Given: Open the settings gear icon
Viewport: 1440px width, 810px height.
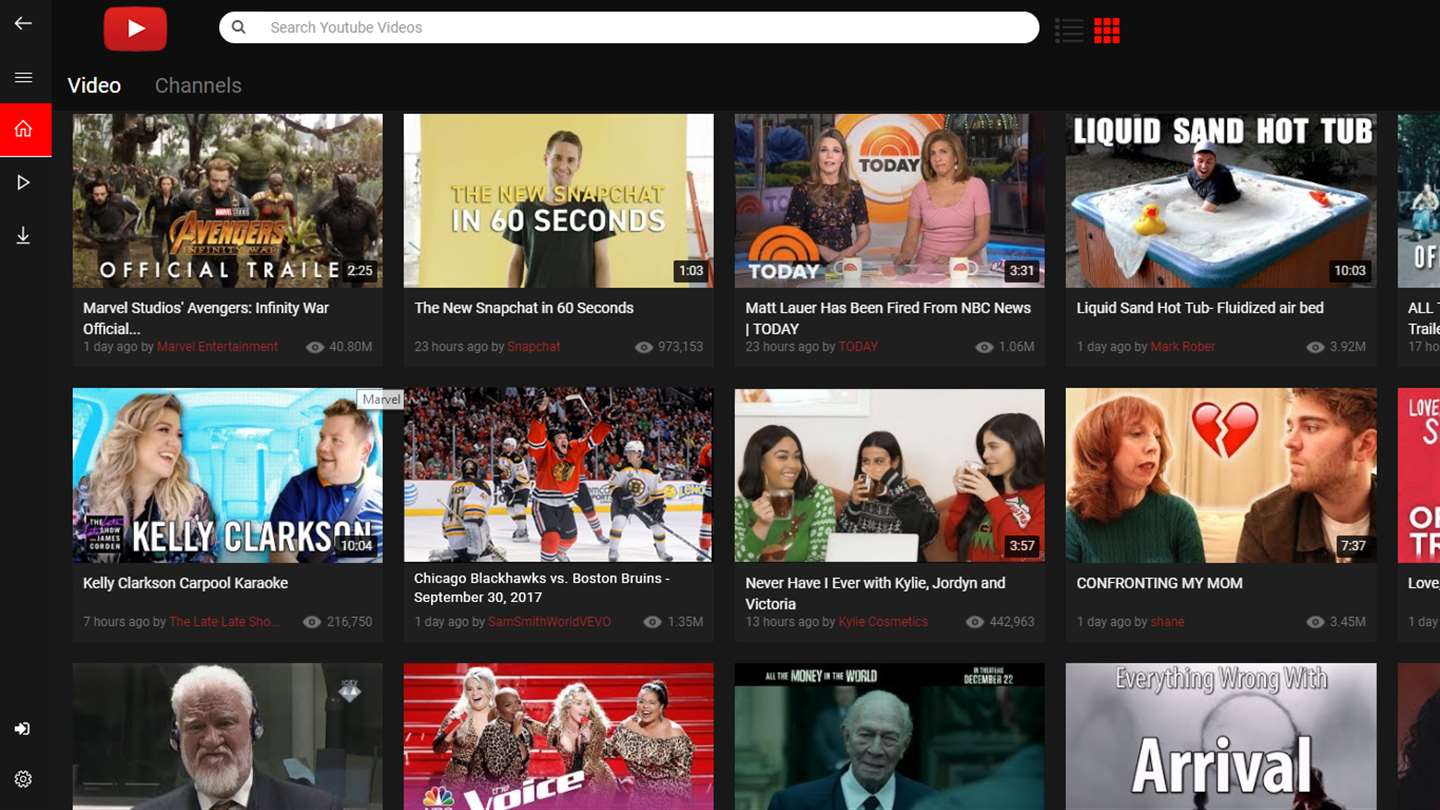Looking at the screenshot, I should 23,779.
